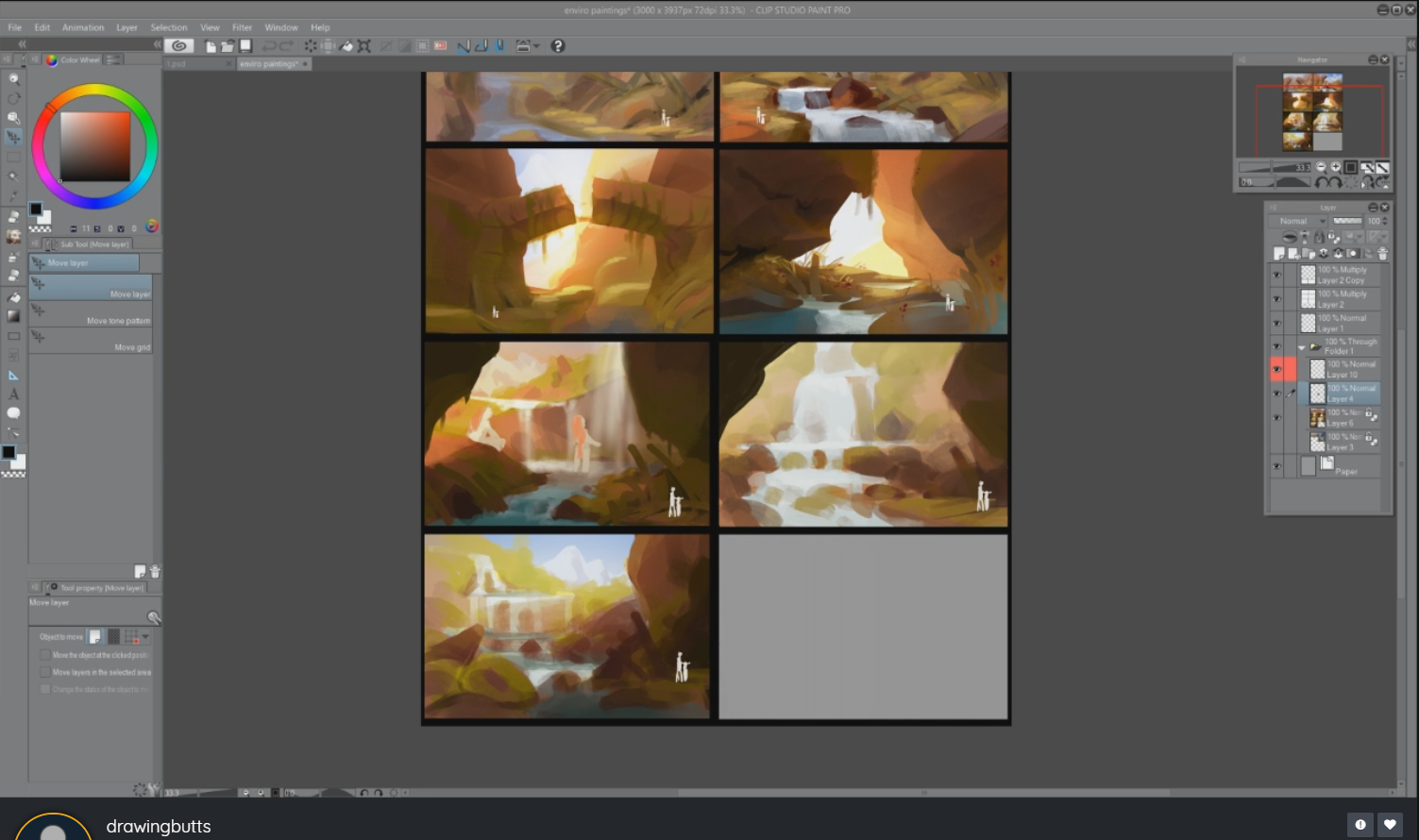Delete layer with trash icon in Layer panel
This screenshot has width=1419, height=840.
(x=1382, y=254)
